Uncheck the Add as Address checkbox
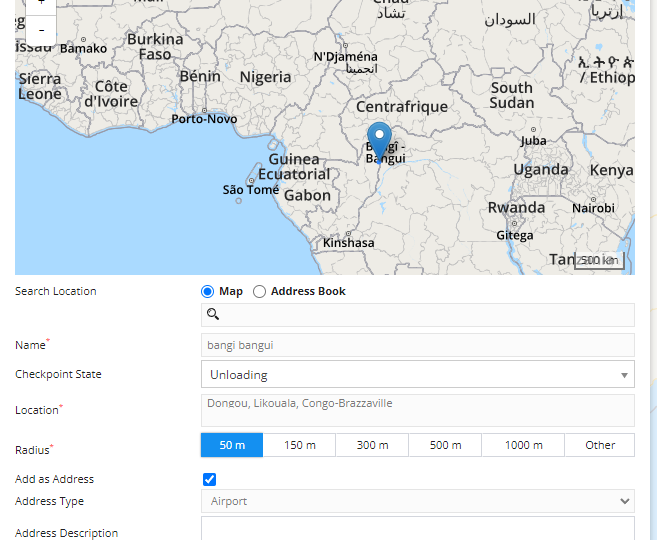Image resolution: width=657 pixels, height=540 pixels. 209,479
